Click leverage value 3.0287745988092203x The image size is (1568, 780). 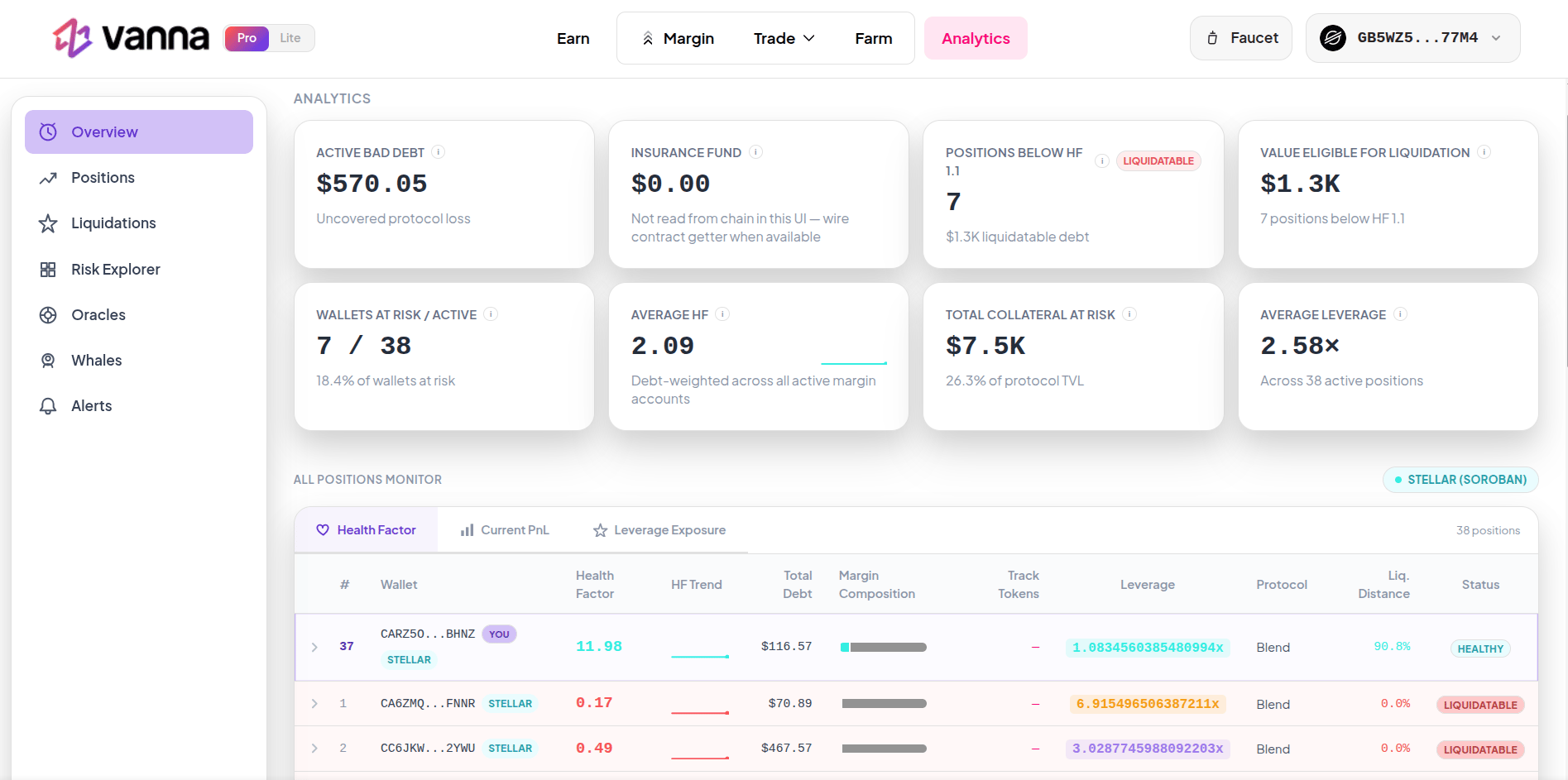1148,749
